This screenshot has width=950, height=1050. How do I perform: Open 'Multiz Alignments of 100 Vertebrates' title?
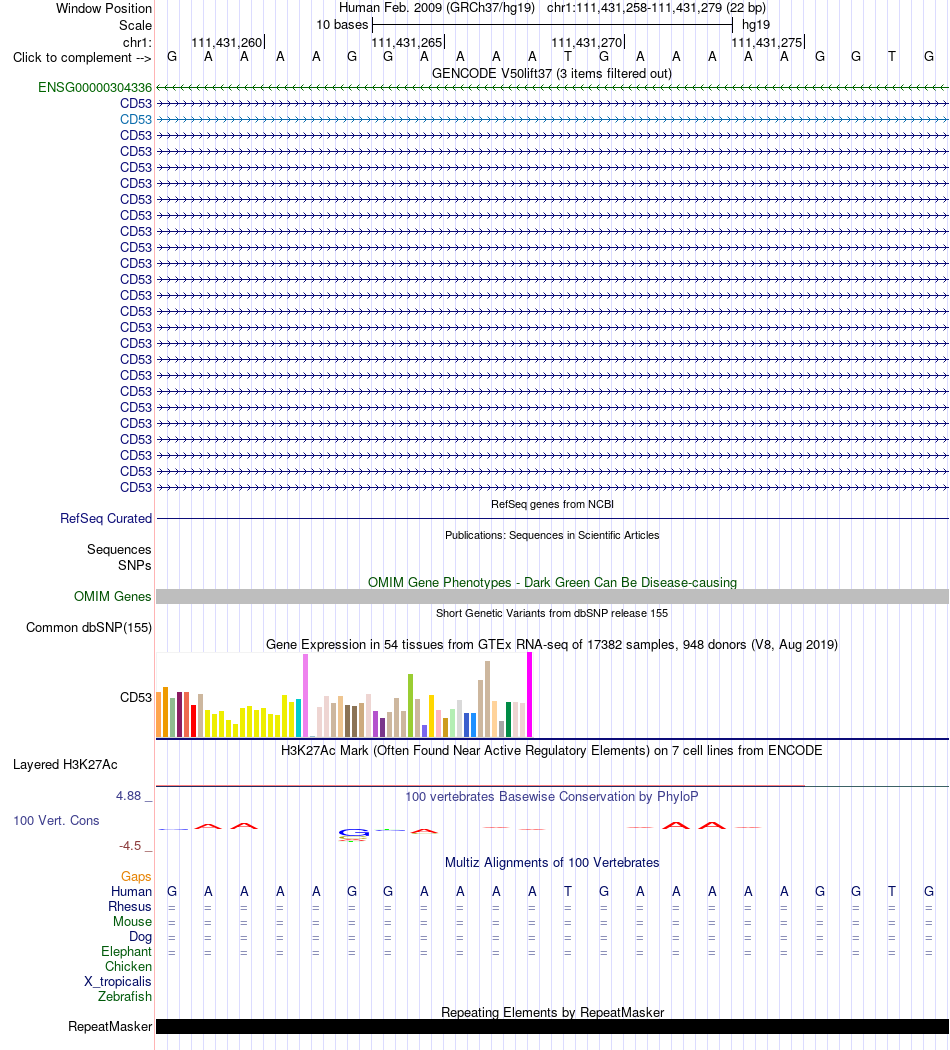coord(552,862)
